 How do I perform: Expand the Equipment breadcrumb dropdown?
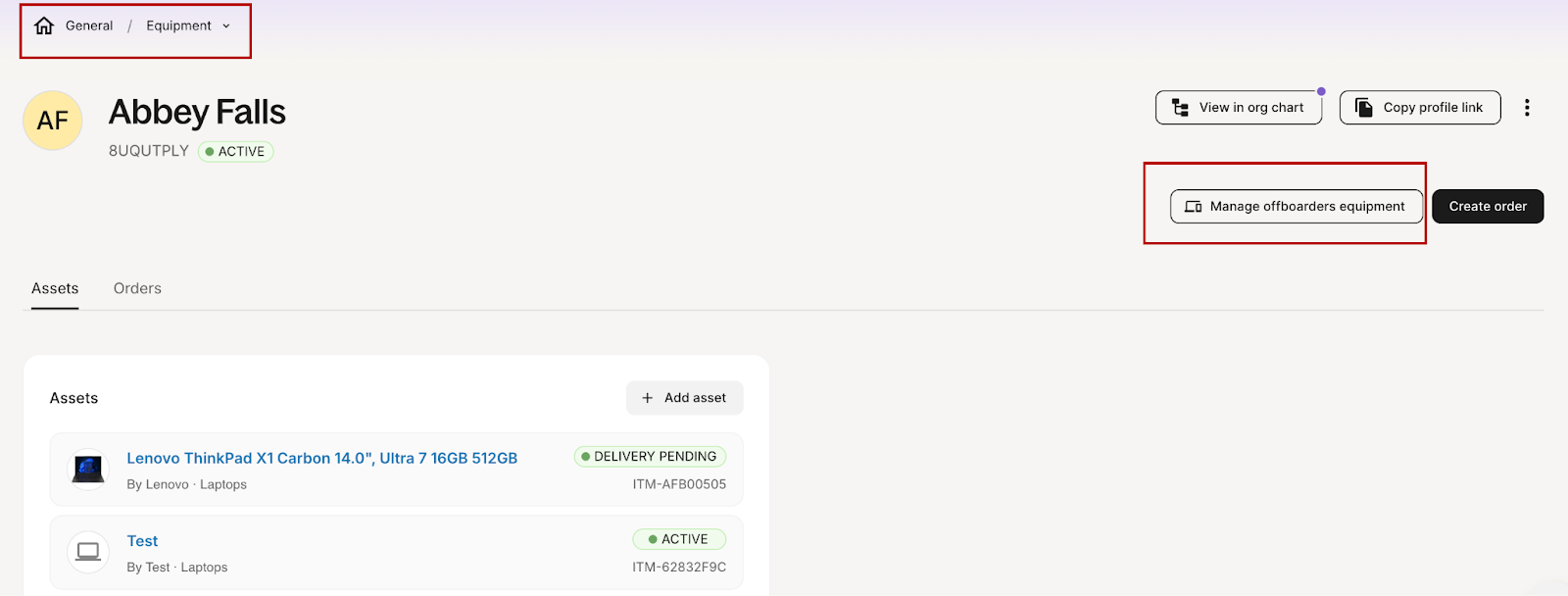pos(188,25)
